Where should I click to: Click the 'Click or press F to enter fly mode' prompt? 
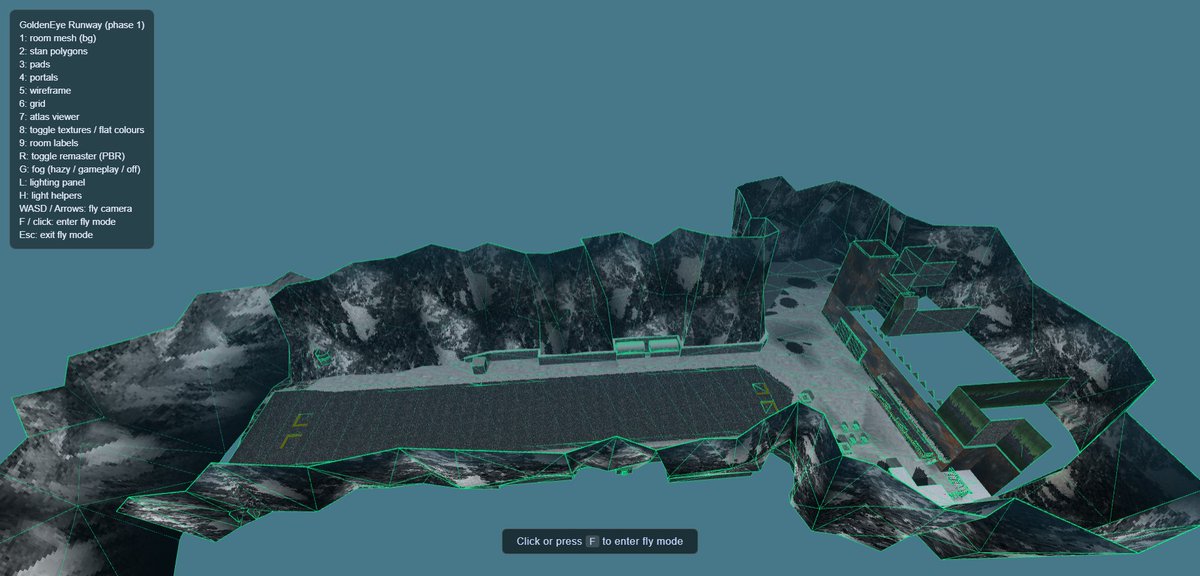tap(600, 541)
